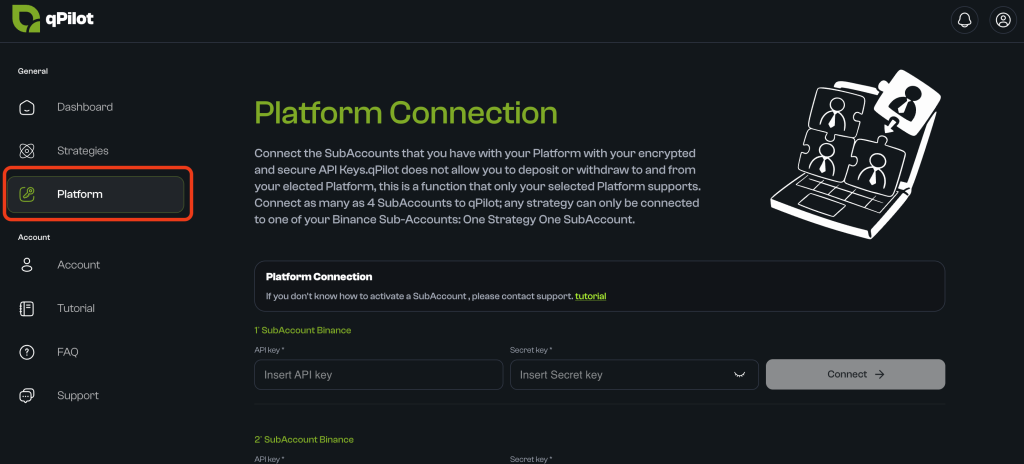1024x464 pixels.
Task: Open the user profile icon
Action: [x=1001, y=20]
